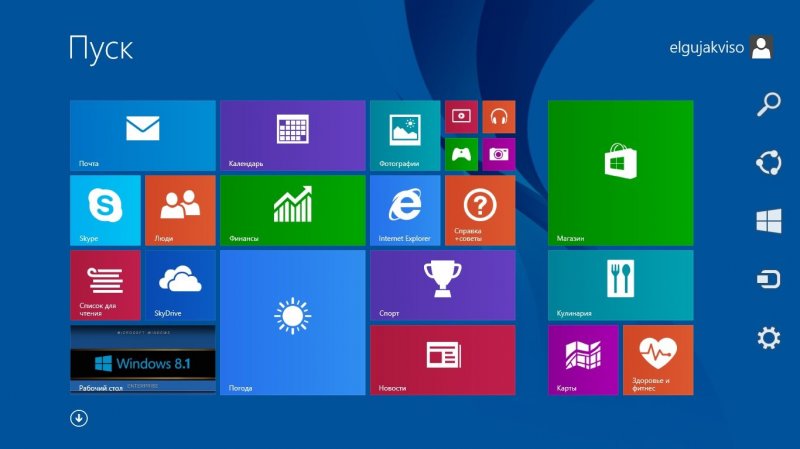Open the SkyDrive cloud tile
Image resolution: width=800 pixels, height=449 pixels.
(x=180, y=285)
